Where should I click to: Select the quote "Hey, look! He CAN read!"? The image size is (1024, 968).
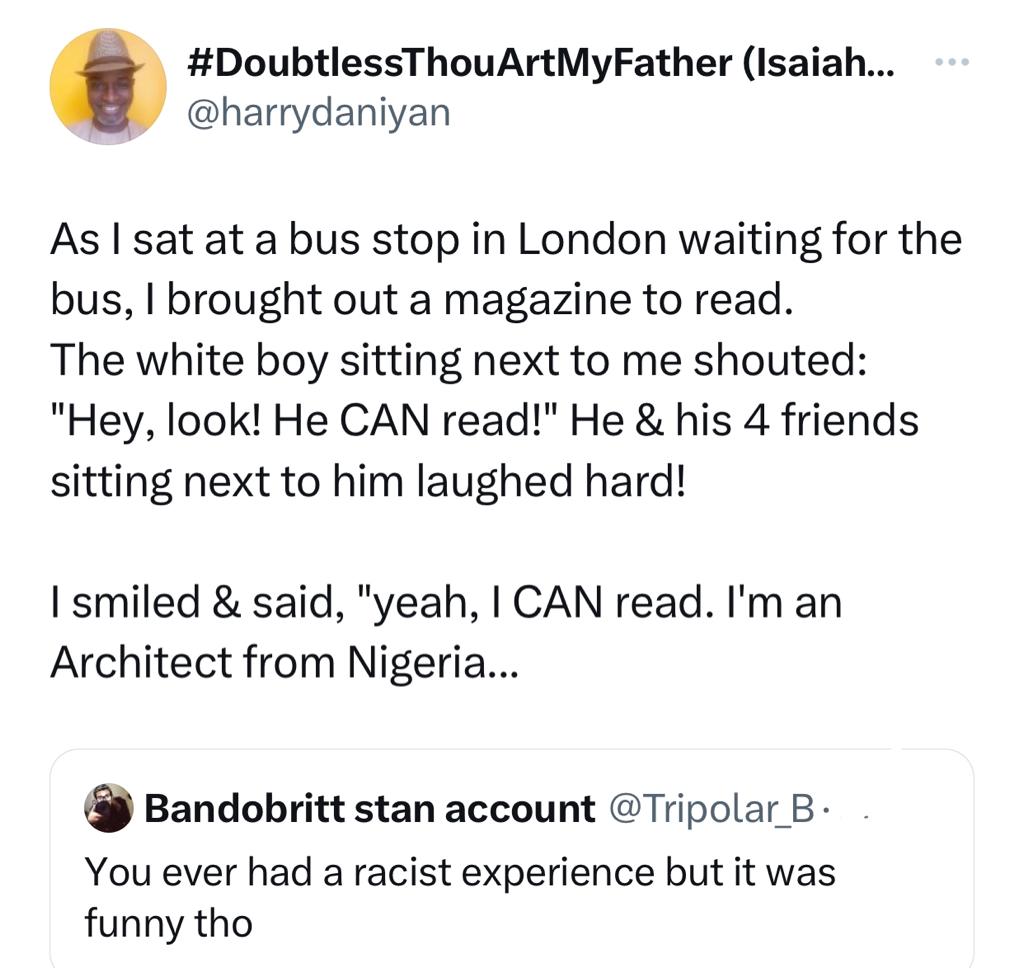(x=310, y=420)
